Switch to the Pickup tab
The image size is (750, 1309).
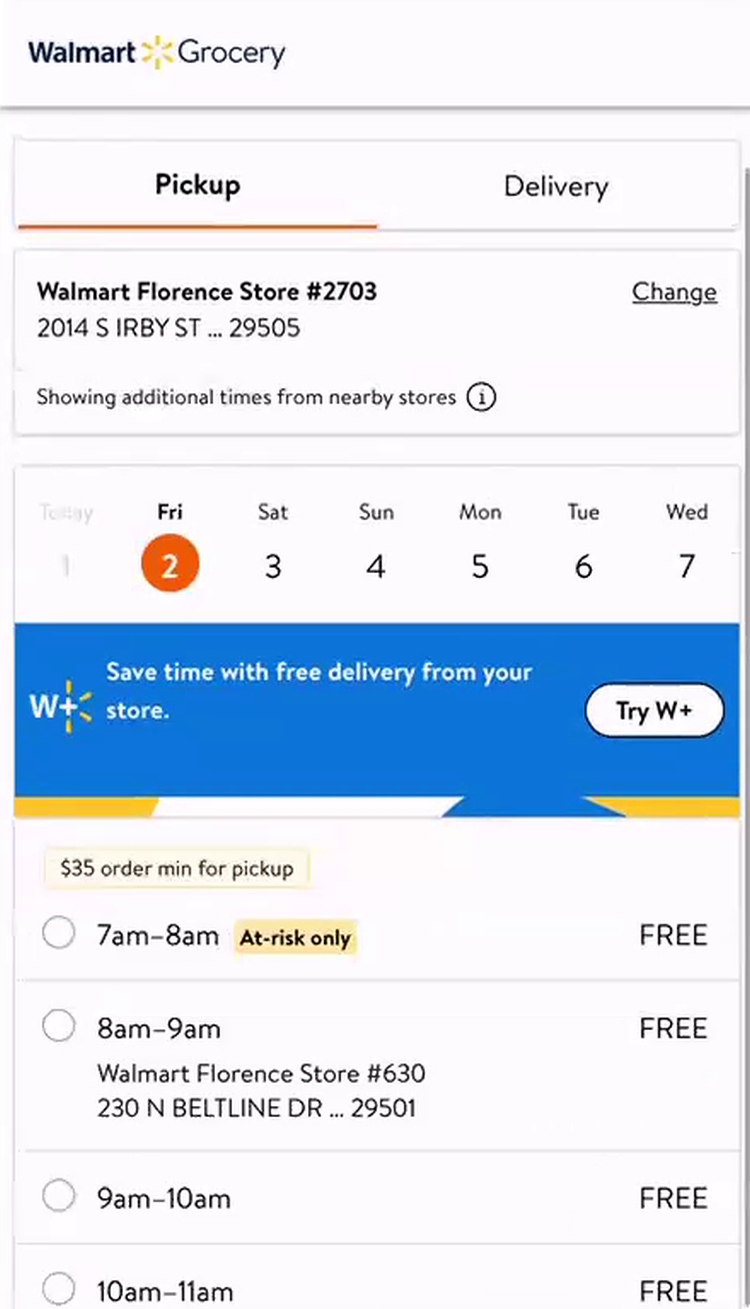(x=197, y=186)
